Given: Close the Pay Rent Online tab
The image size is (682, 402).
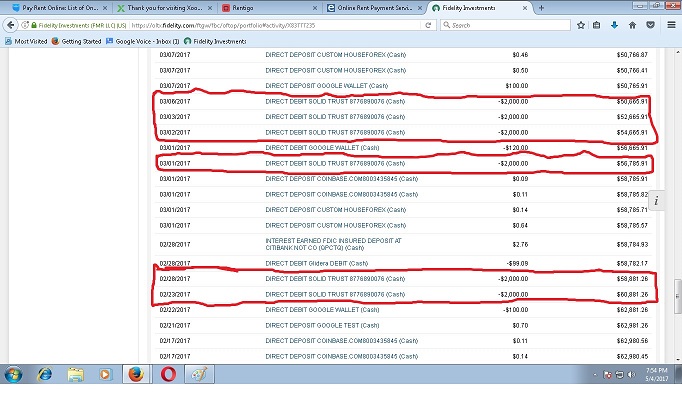Looking at the screenshot, I should click(105, 8).
